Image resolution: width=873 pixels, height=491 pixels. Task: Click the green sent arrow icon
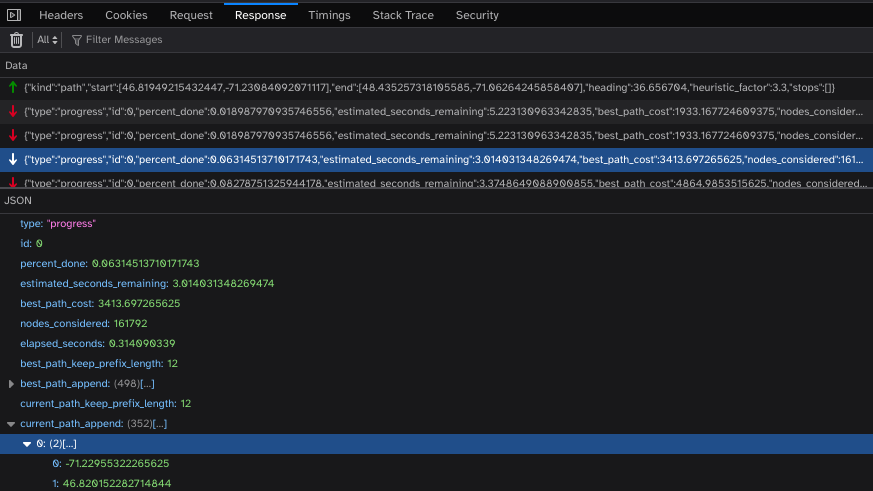(x=13, y=87)
